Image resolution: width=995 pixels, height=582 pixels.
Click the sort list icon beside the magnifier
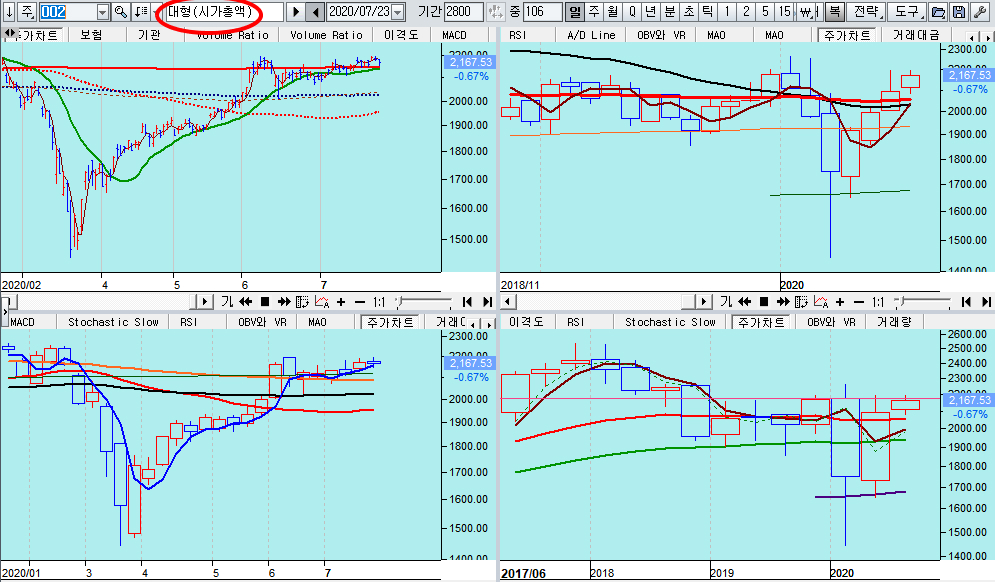[x=142, y=11]
